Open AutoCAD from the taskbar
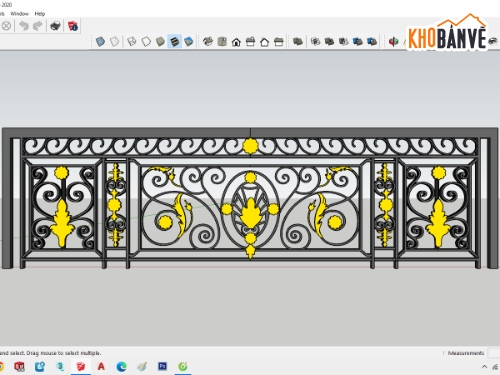 pyautogui.click(x=101, y=366)
